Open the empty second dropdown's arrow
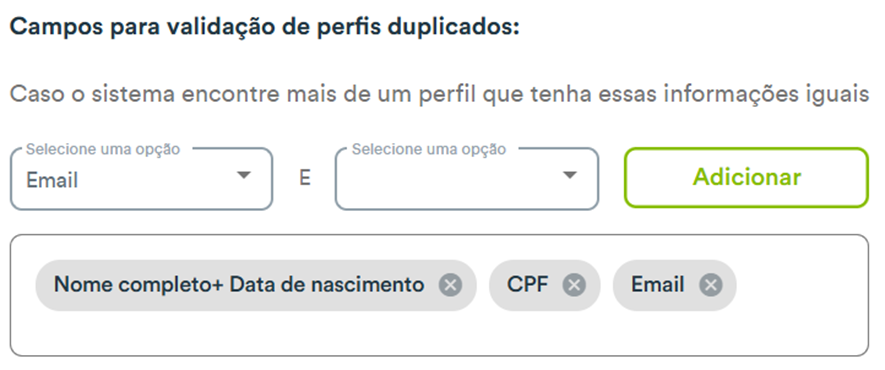 click(569, 175)
